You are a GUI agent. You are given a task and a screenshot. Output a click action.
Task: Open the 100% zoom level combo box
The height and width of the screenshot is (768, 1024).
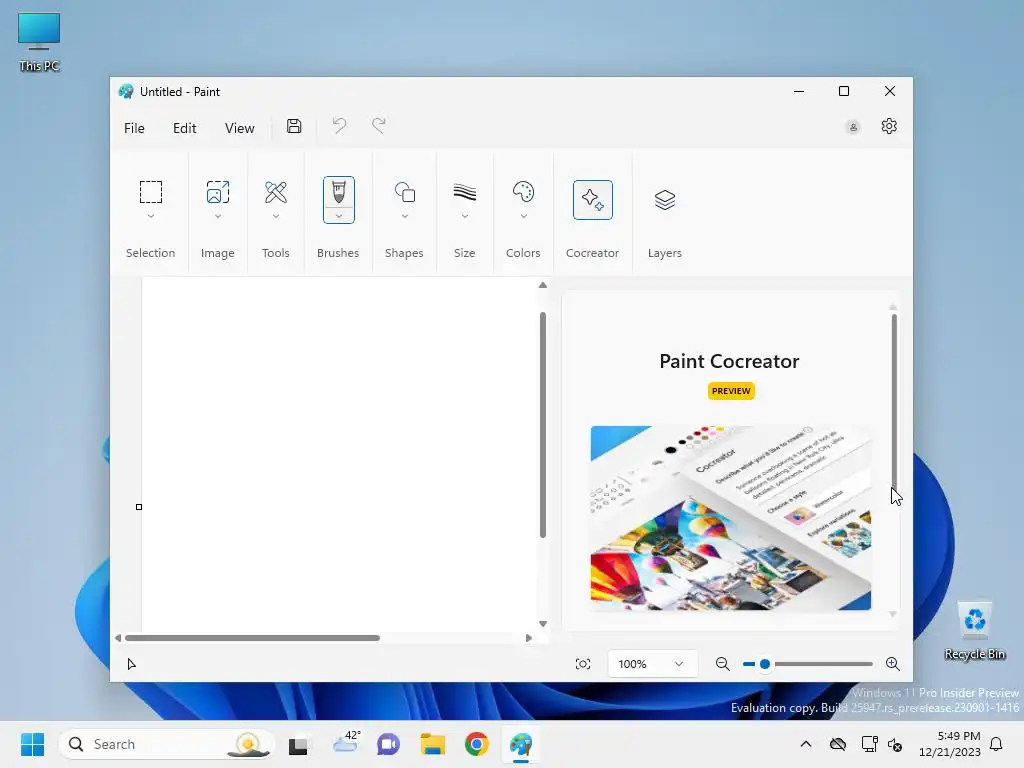point(652,664)
